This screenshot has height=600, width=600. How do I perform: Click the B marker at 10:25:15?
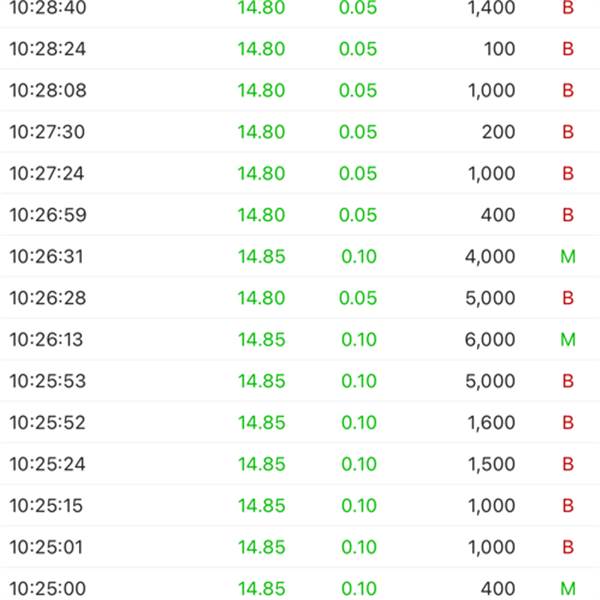(x=568, y=505)
